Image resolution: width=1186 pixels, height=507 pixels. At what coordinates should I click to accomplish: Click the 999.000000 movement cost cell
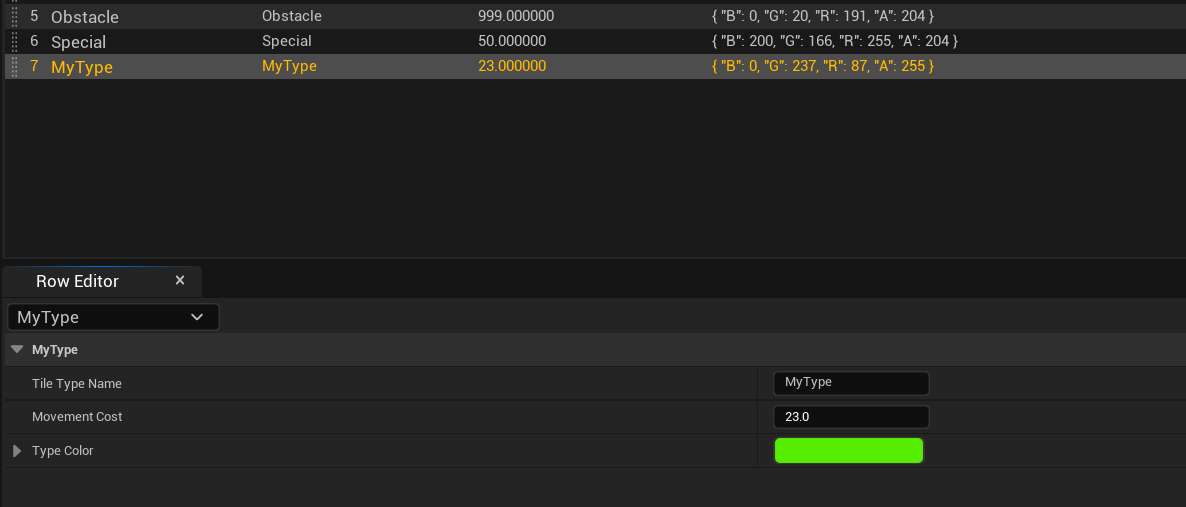[x=516, y=17]
